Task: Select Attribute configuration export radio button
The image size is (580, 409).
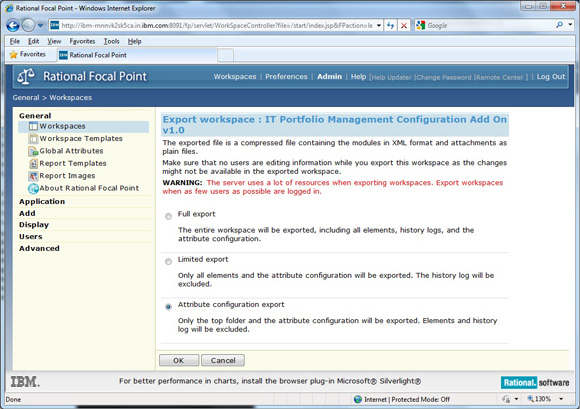Action: pyautogui.click(x=168, y=307)
